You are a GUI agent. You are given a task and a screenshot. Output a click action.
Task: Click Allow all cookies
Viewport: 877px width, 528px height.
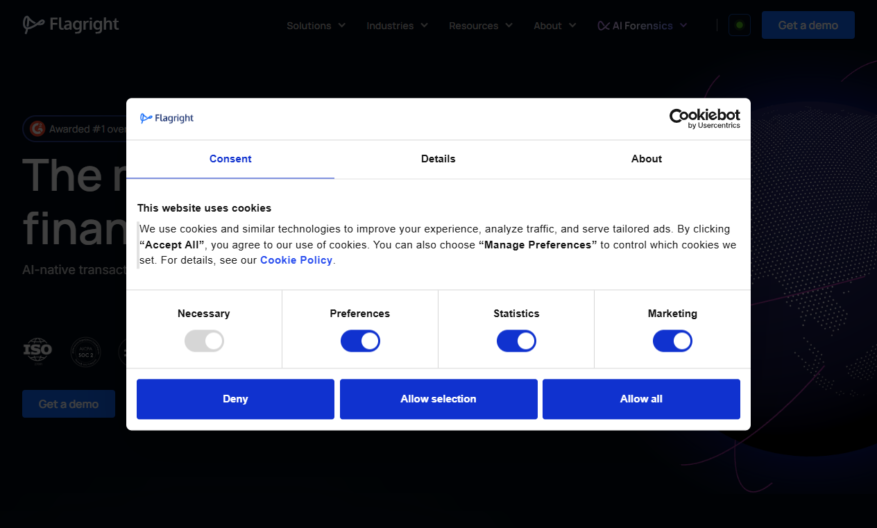(641, 399)
